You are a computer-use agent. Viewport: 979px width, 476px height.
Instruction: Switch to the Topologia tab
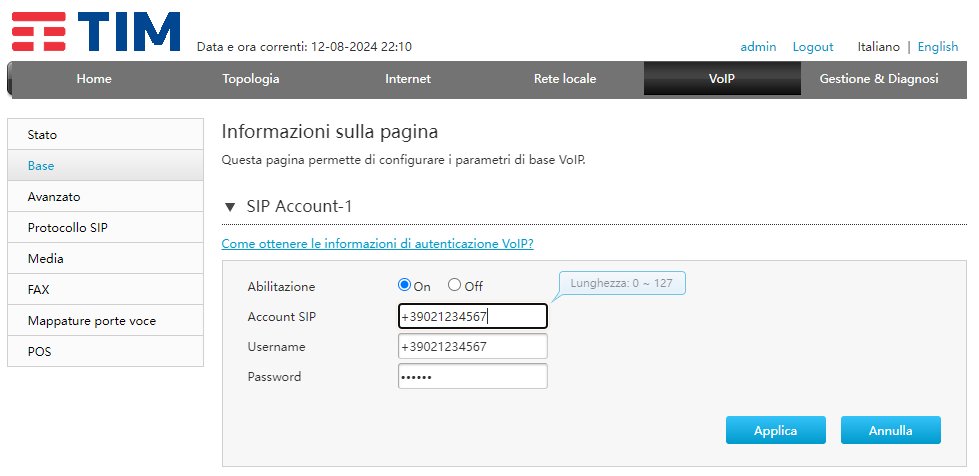pyautogui.click(x=250, y=79)
